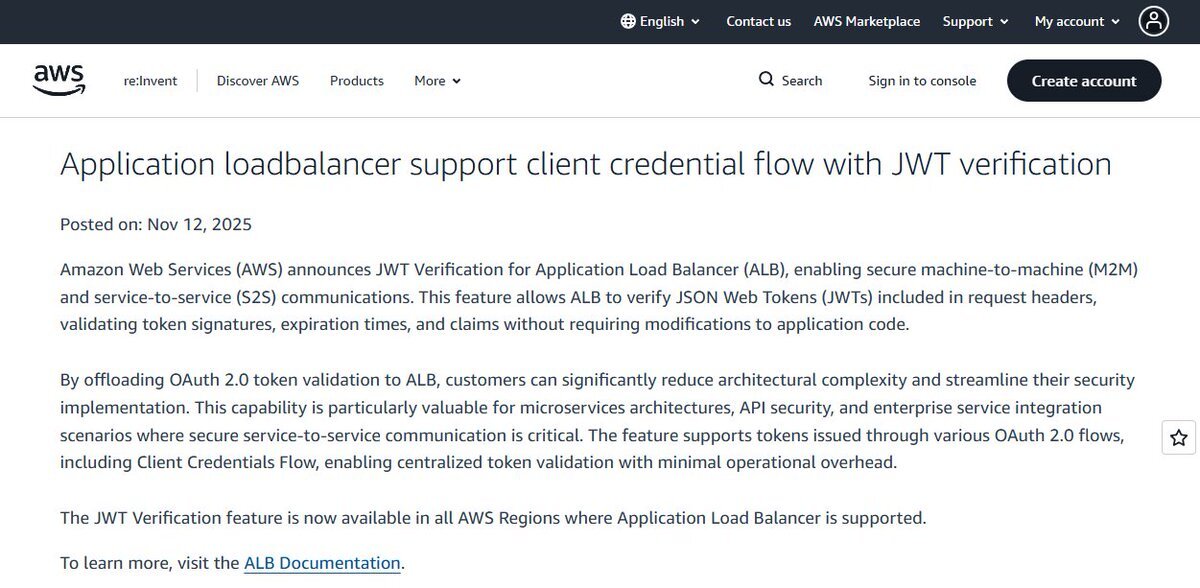1200x588 pixels.
Task: Open the Support dropdown menu
Action: click(x=975, y=21)
